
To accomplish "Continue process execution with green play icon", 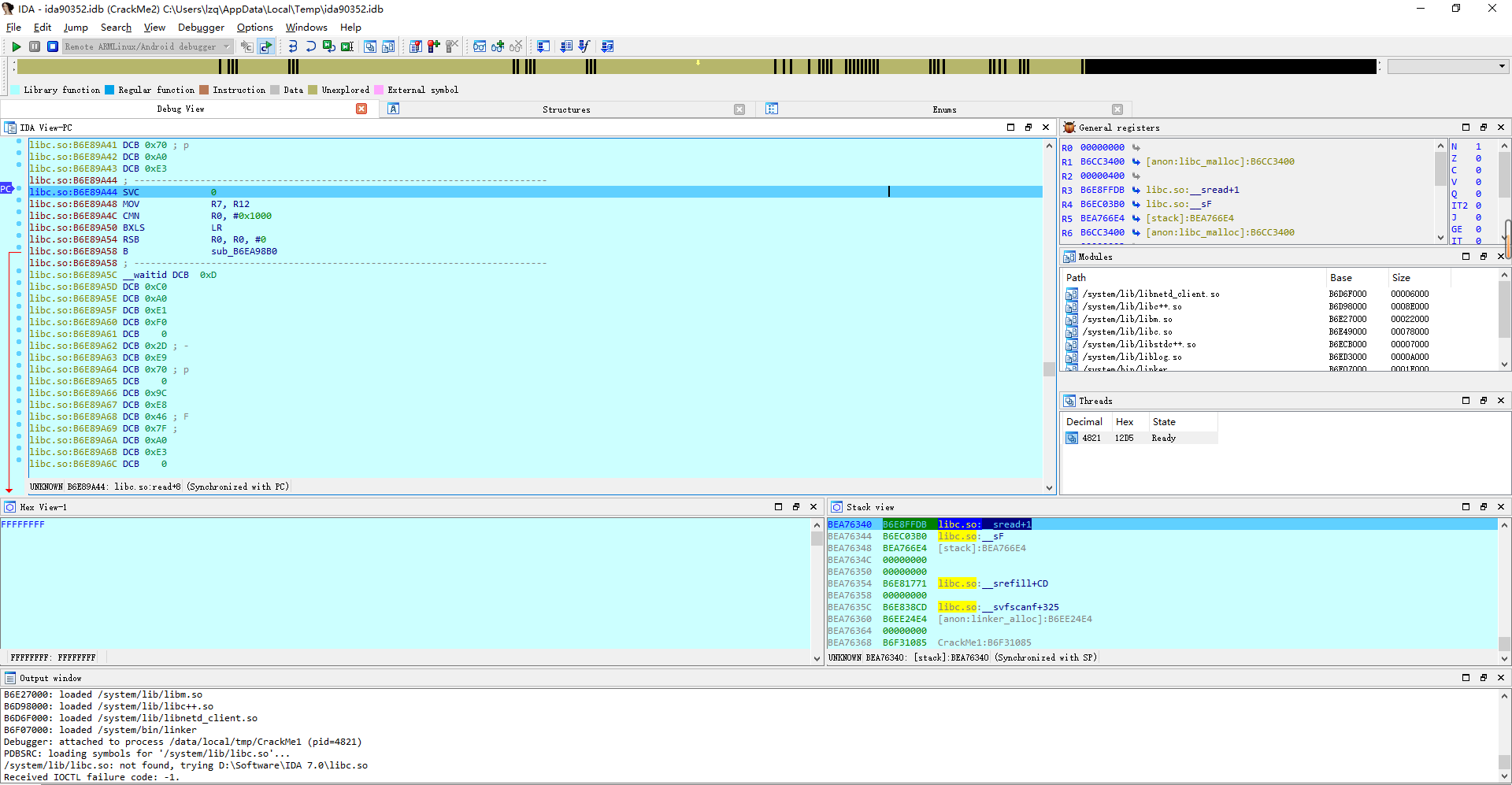I will coord(16,46).
